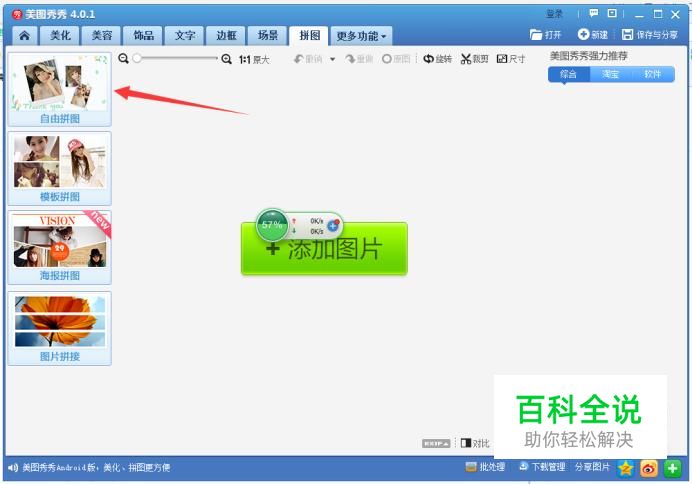Click the 旋转 rotate tool
Viewport: 692px width, 484px height.
(437, 59)
